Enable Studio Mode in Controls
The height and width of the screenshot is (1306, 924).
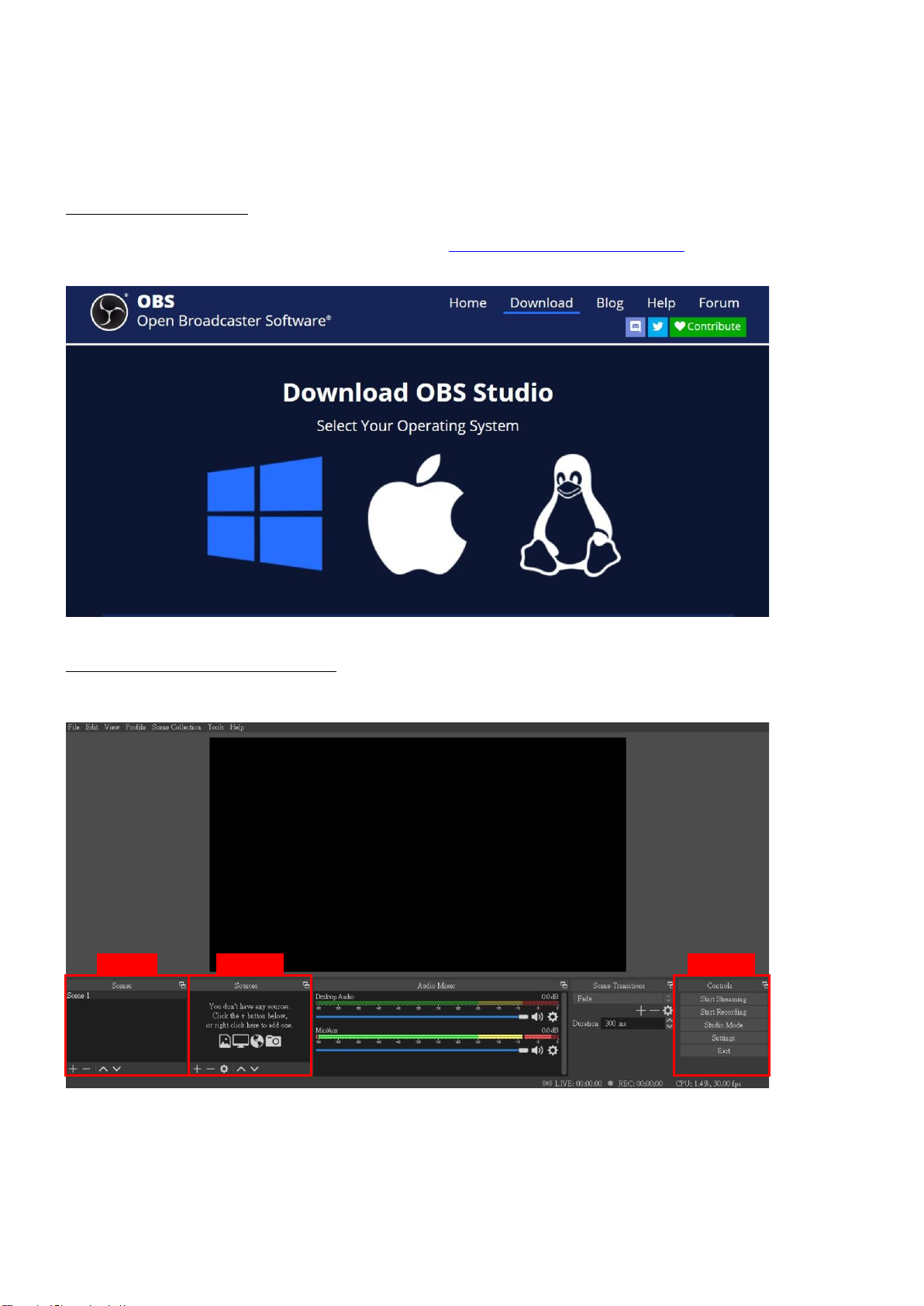click(x=723, y=1025)
